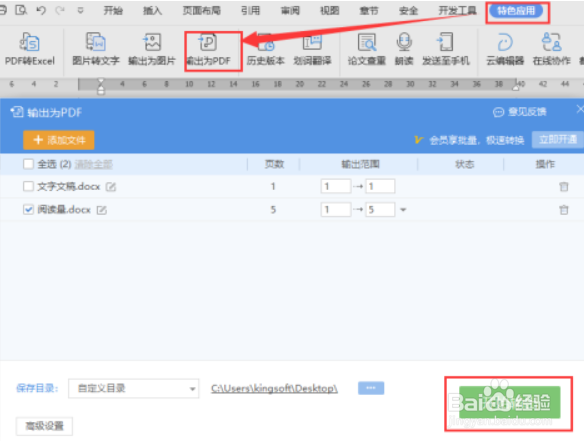The width and height of the screenshot is (584, 441).
Task: Edit end page field for 阅读量.docx
Action: pyautogui.click(x=380, y=209)
